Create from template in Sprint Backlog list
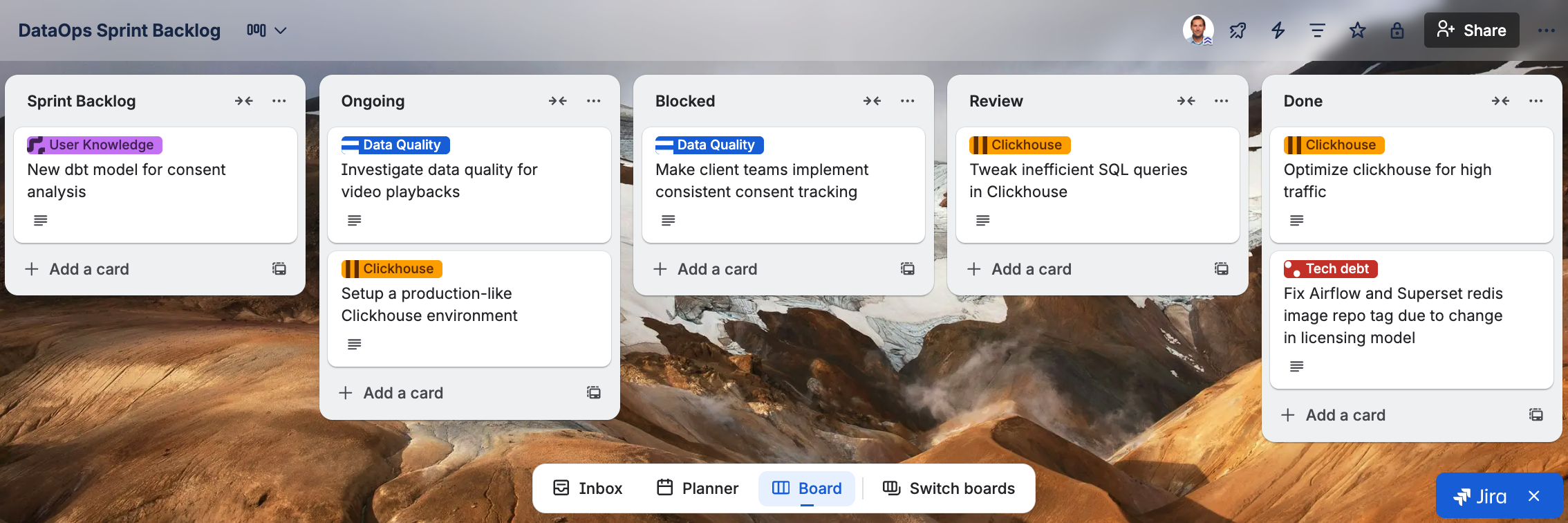Image resolution: width=1568 pixels, height=523 pixels. (279, 268)
